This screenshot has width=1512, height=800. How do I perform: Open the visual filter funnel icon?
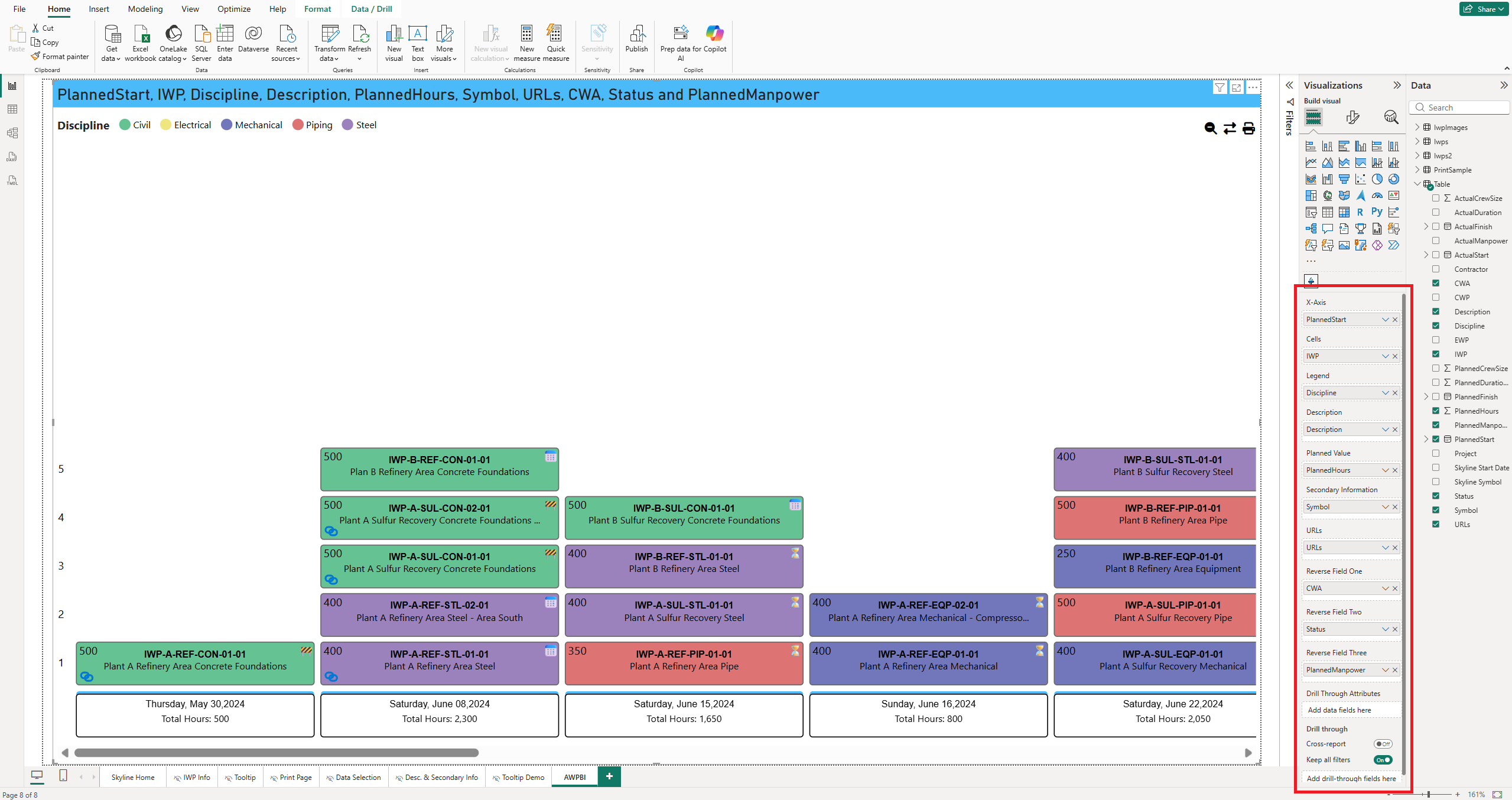pyautogui.click(x=1220, y=87)
